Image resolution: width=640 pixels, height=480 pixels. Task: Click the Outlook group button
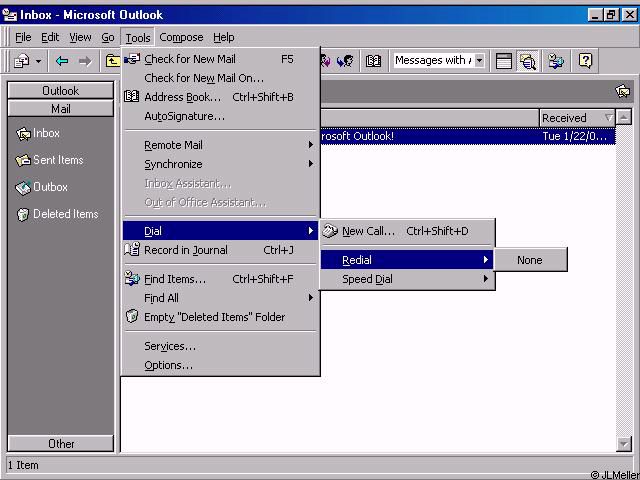click(60, 91)
